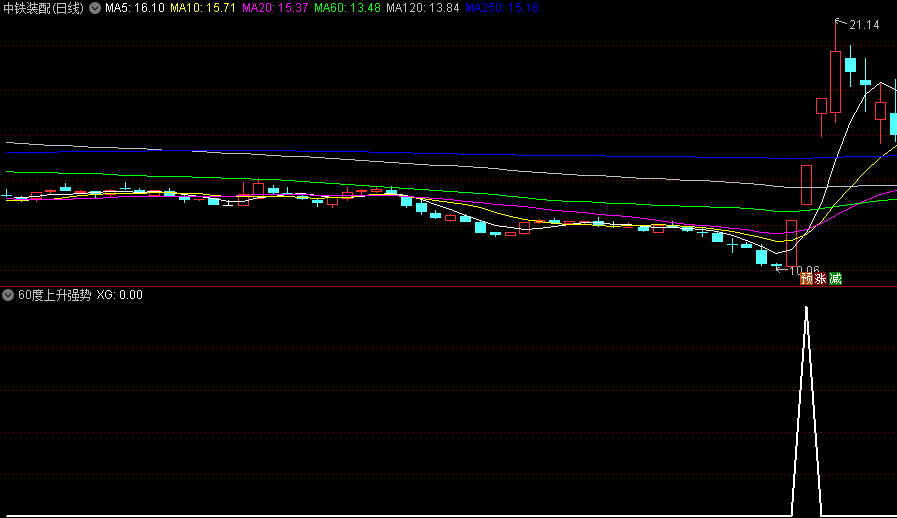Open dropdown next to 中铁装配(日线) title
The width and height of the screenshot is (897, 518).
(x=95, y=8)
